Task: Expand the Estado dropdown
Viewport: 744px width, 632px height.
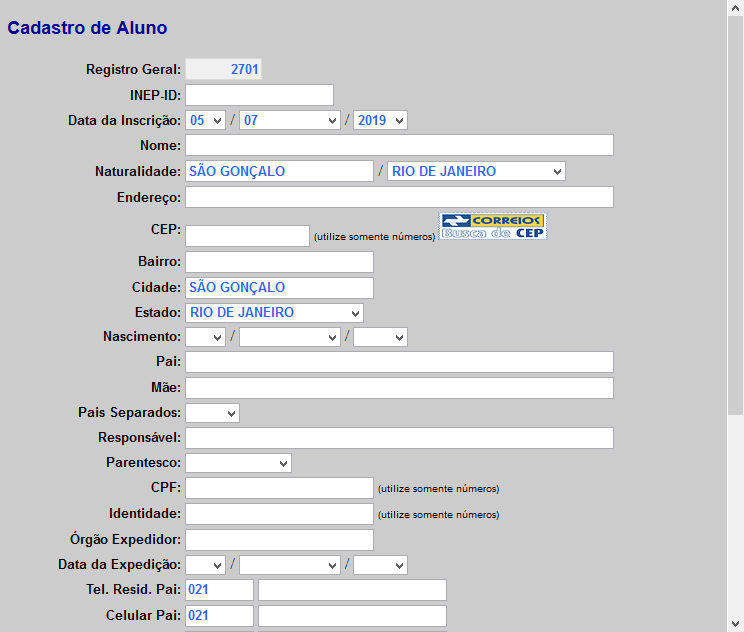Action: point(274,313)
